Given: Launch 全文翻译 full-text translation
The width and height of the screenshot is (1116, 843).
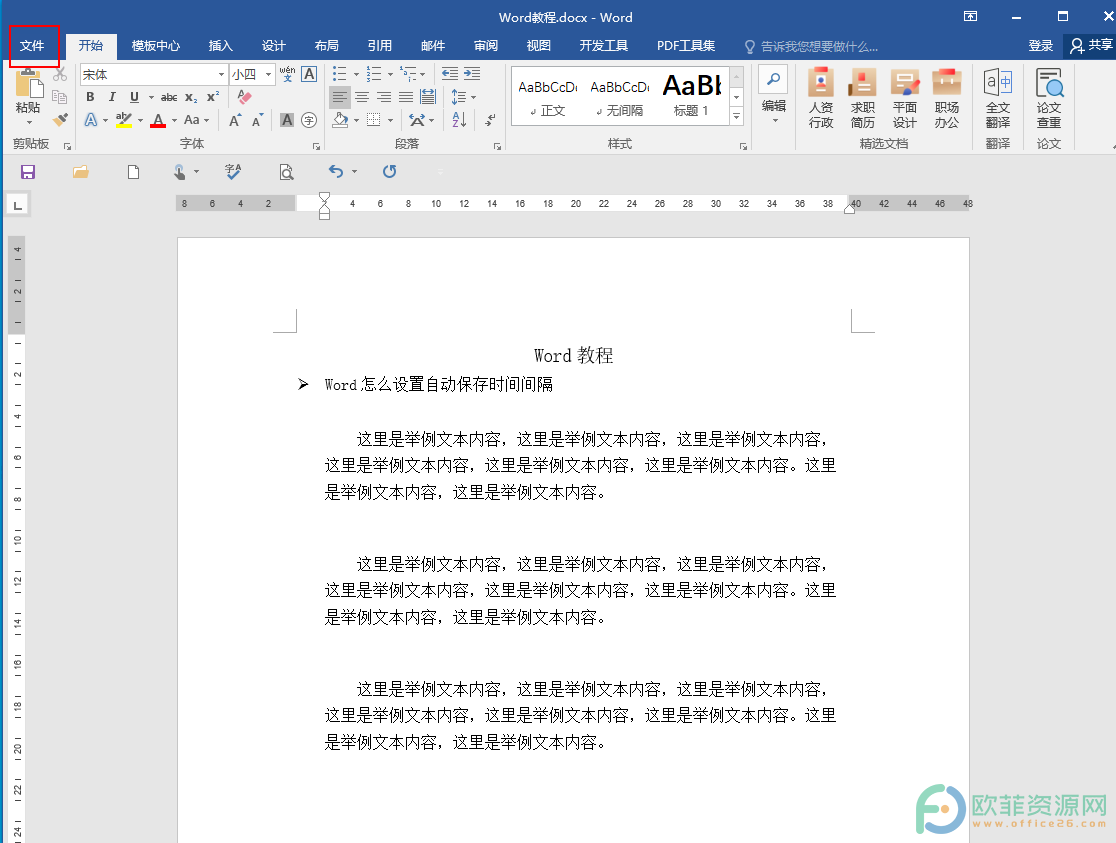Looking at the screenshot, I should [998, 99].
